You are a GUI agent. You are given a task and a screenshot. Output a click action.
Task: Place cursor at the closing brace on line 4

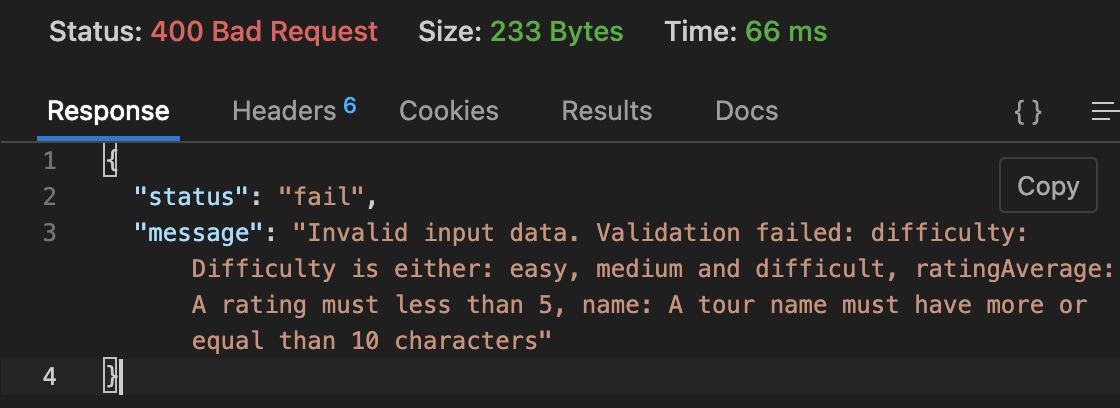pyautogui.click(x=111, y=377)
